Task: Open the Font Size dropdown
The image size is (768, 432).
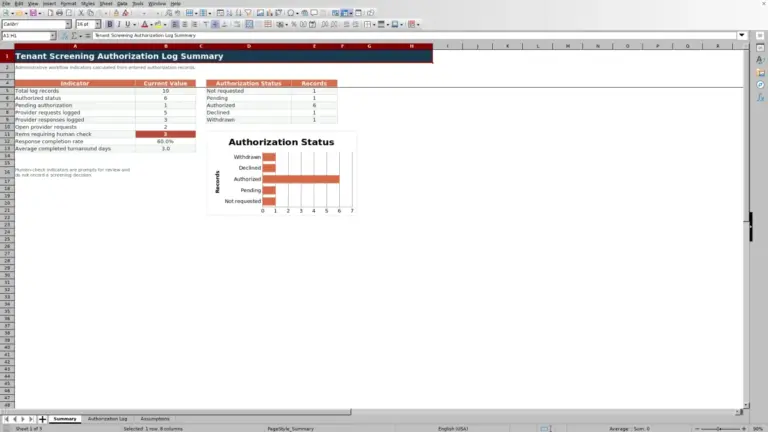Action: 97,24
